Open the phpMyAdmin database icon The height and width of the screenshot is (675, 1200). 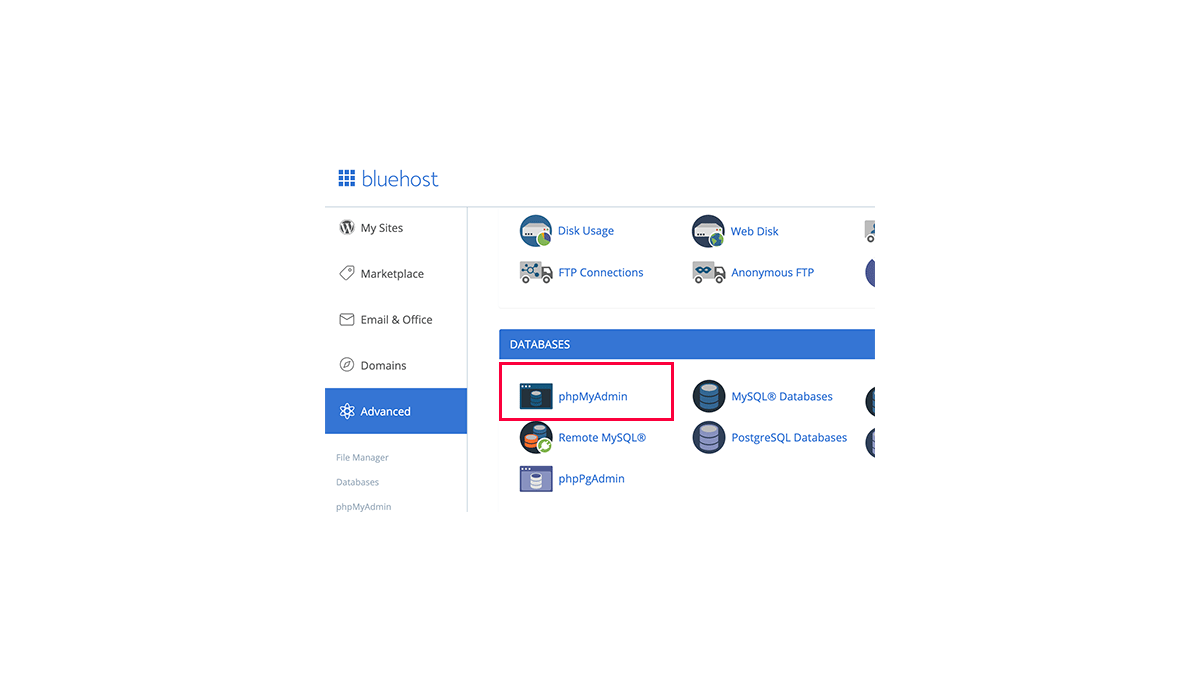pos(536,396)
